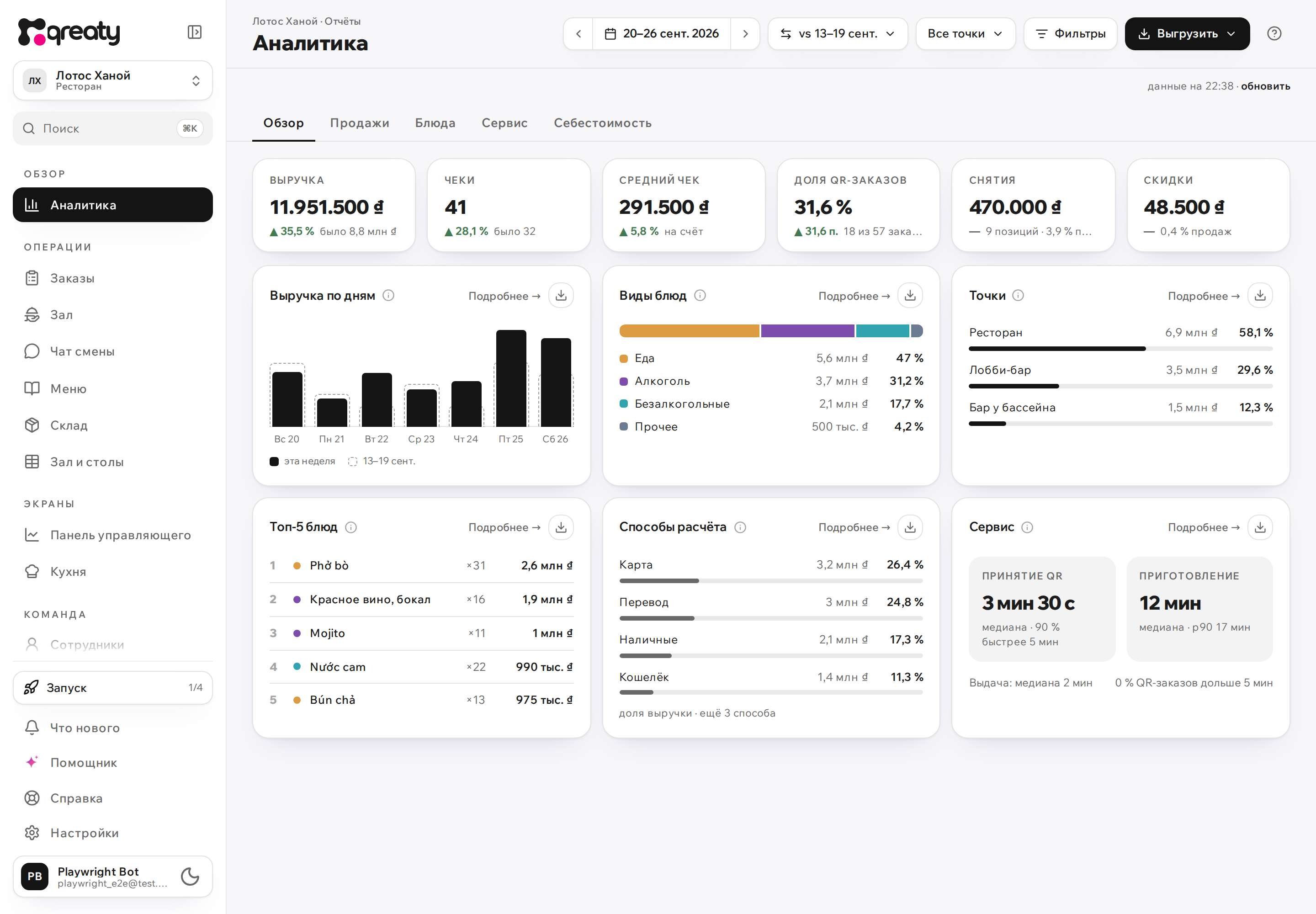Click the Пт 25 bar in the chart
Image resolution: width=1316 pixels, height=914 pixels.
click(511, 378)
